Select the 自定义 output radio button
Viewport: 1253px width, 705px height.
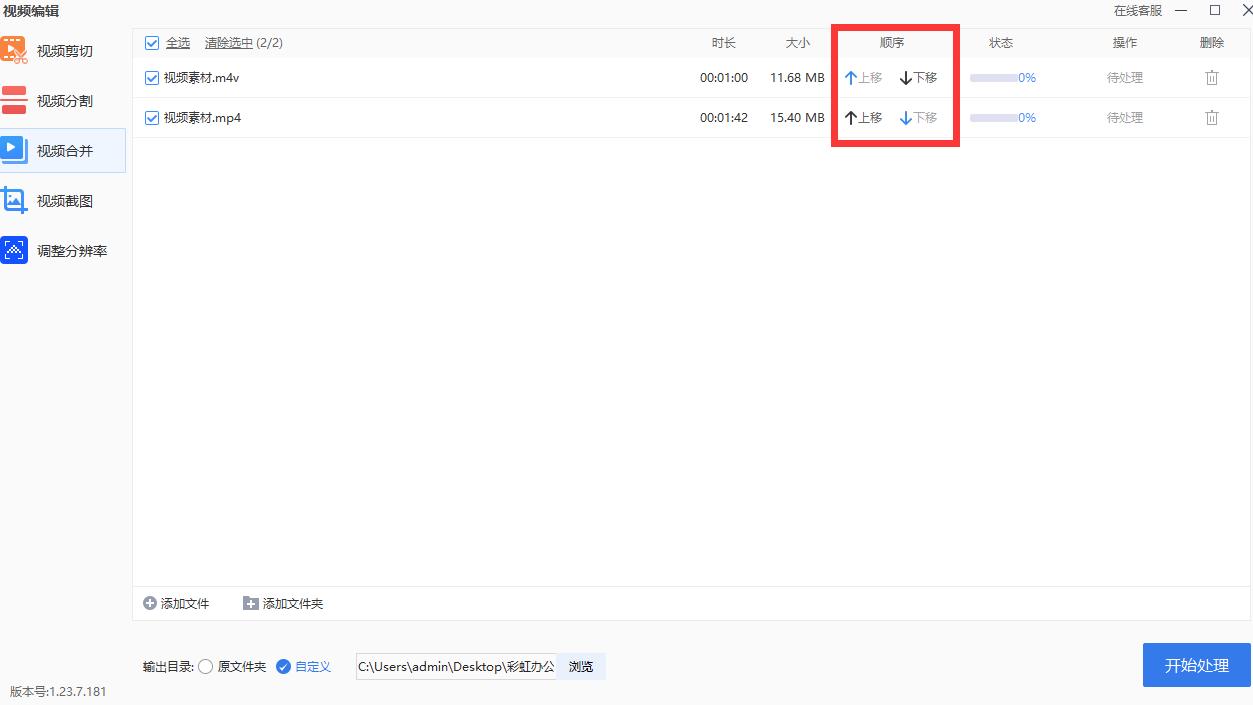[283, 666]
